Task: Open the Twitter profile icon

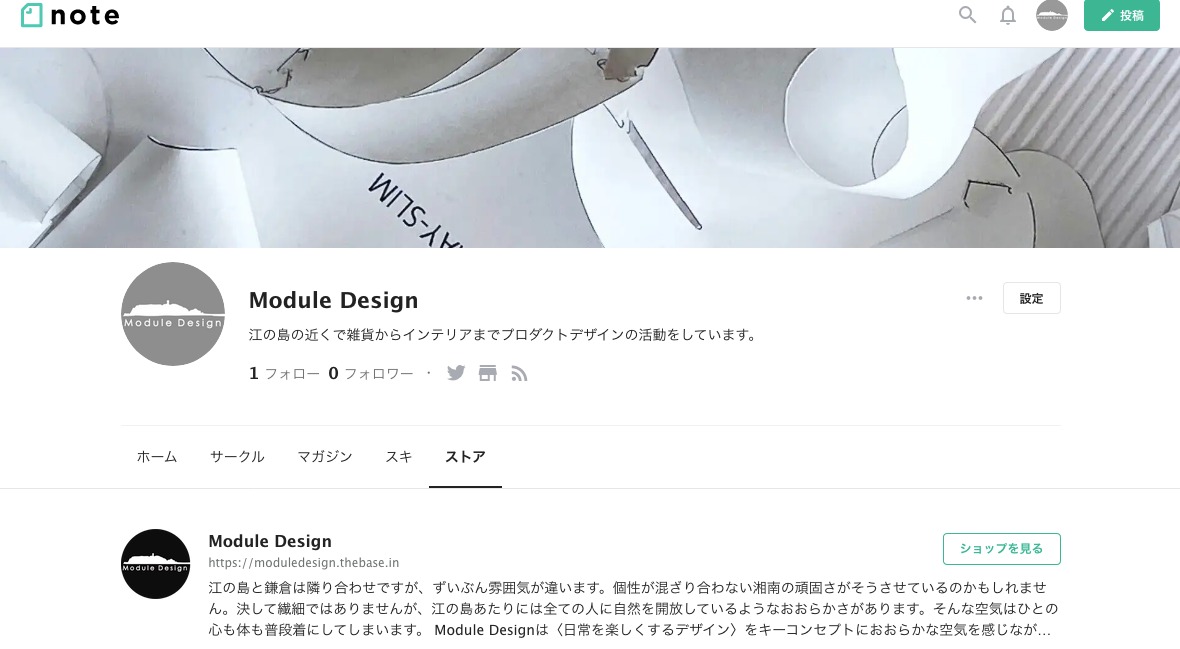Action: (x=456, y=373)
